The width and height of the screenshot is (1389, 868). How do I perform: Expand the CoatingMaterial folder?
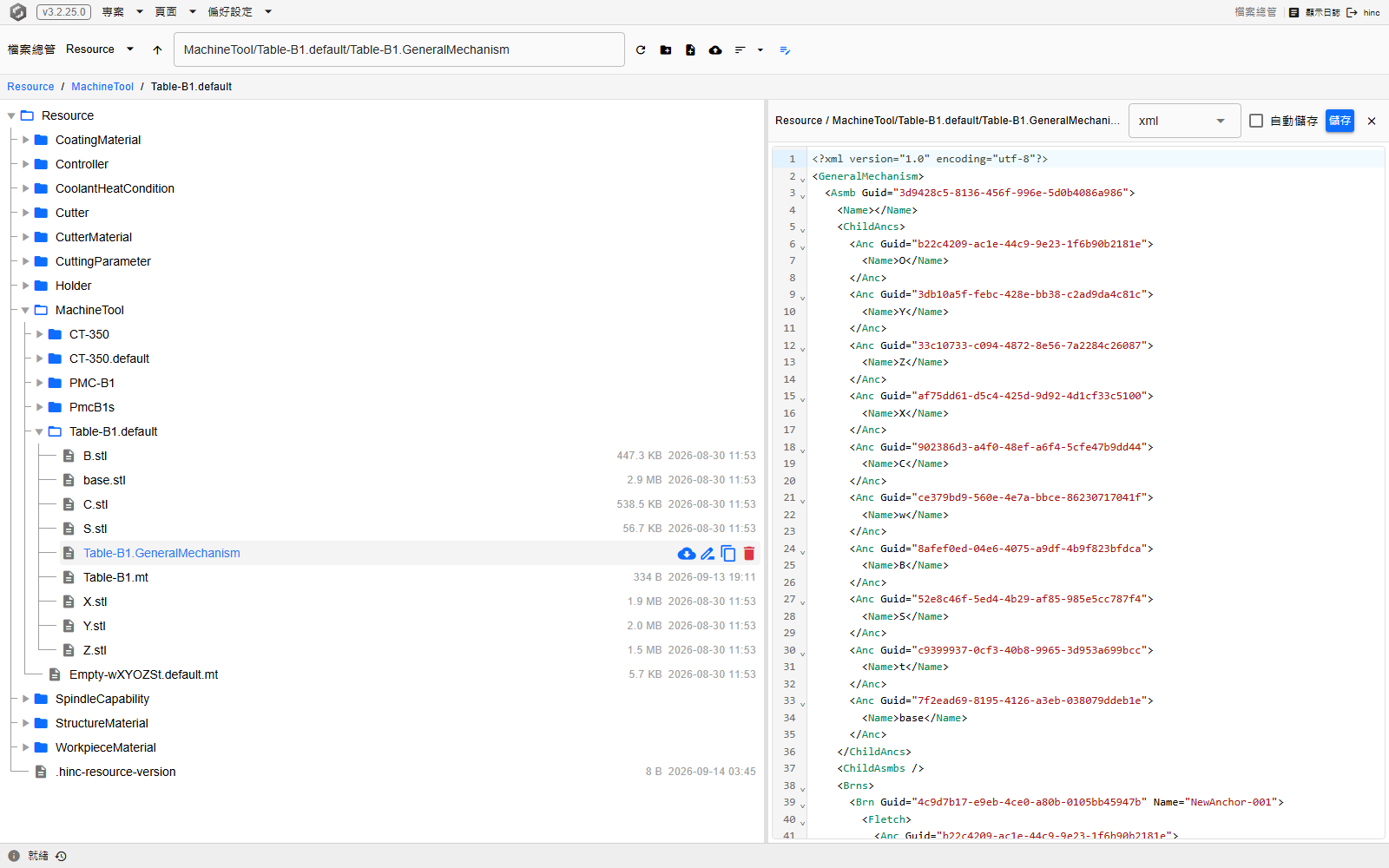pyautogui.click(x=26, y=140)
